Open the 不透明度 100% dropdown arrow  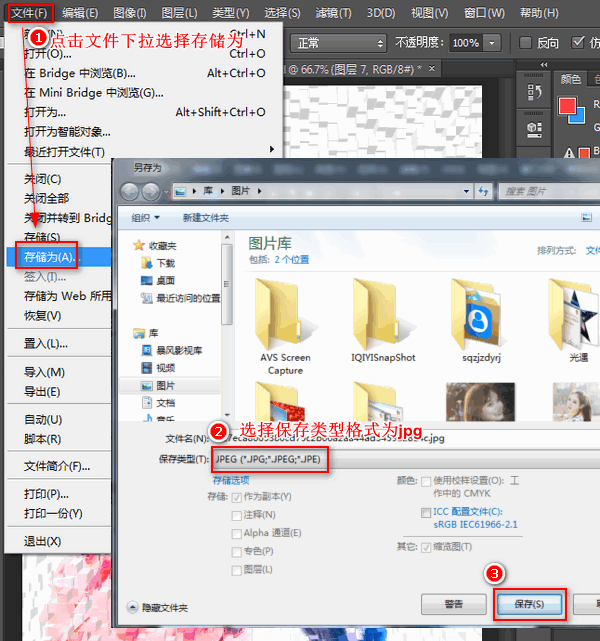click(x=492, y=43)
